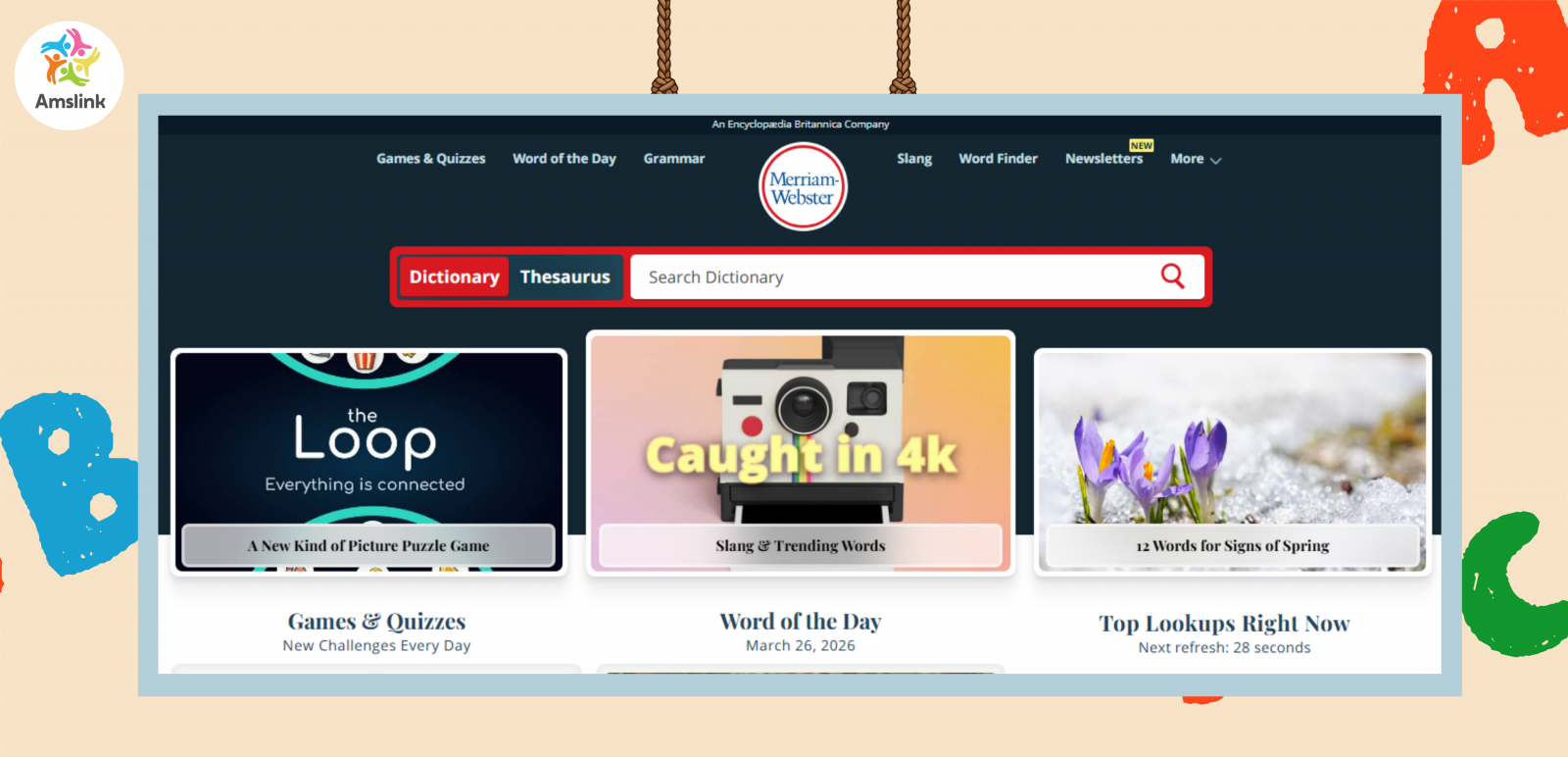Click Next refresh: 28 seconds text

coord(1224,648)
